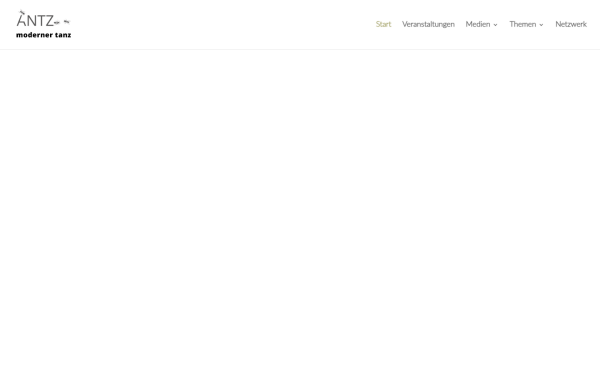
Task: Open the Medien menu item
Action: click(478, 24)
